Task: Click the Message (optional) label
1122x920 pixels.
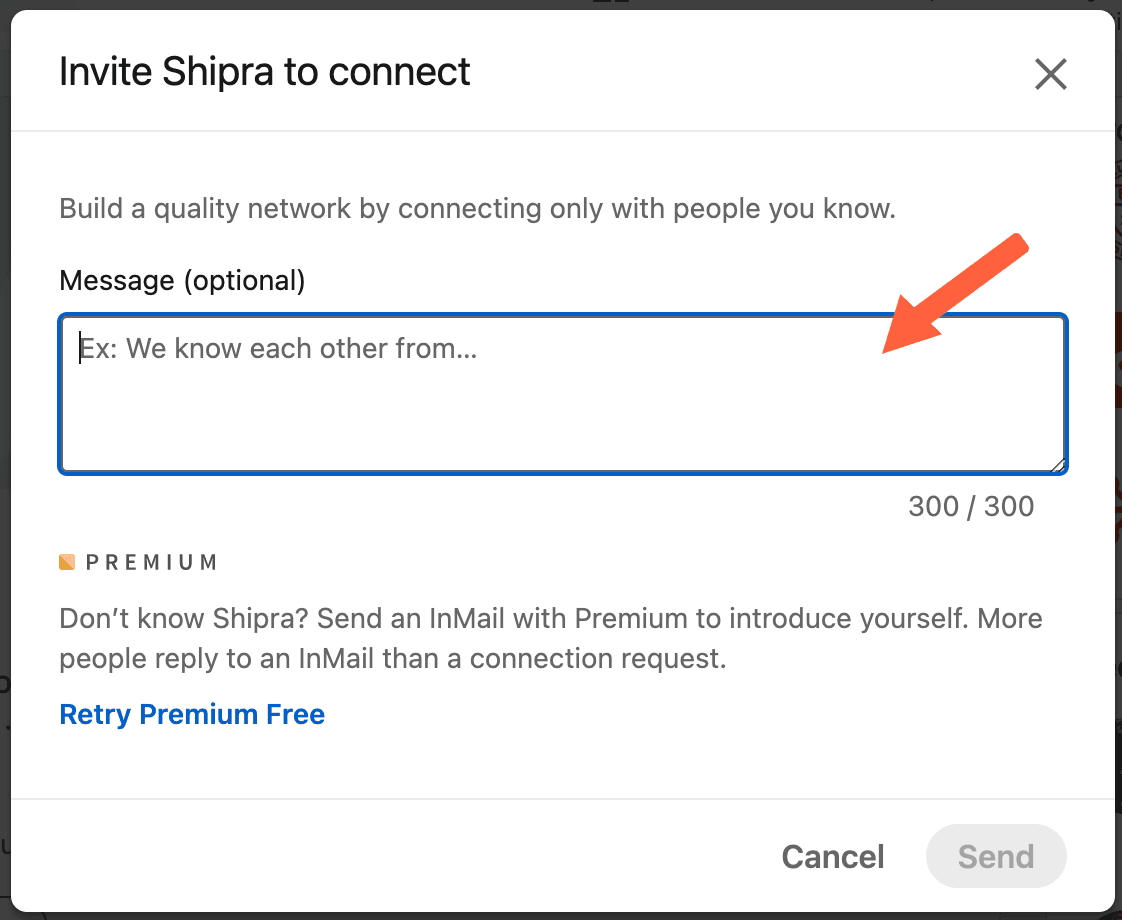Action: 182,280
